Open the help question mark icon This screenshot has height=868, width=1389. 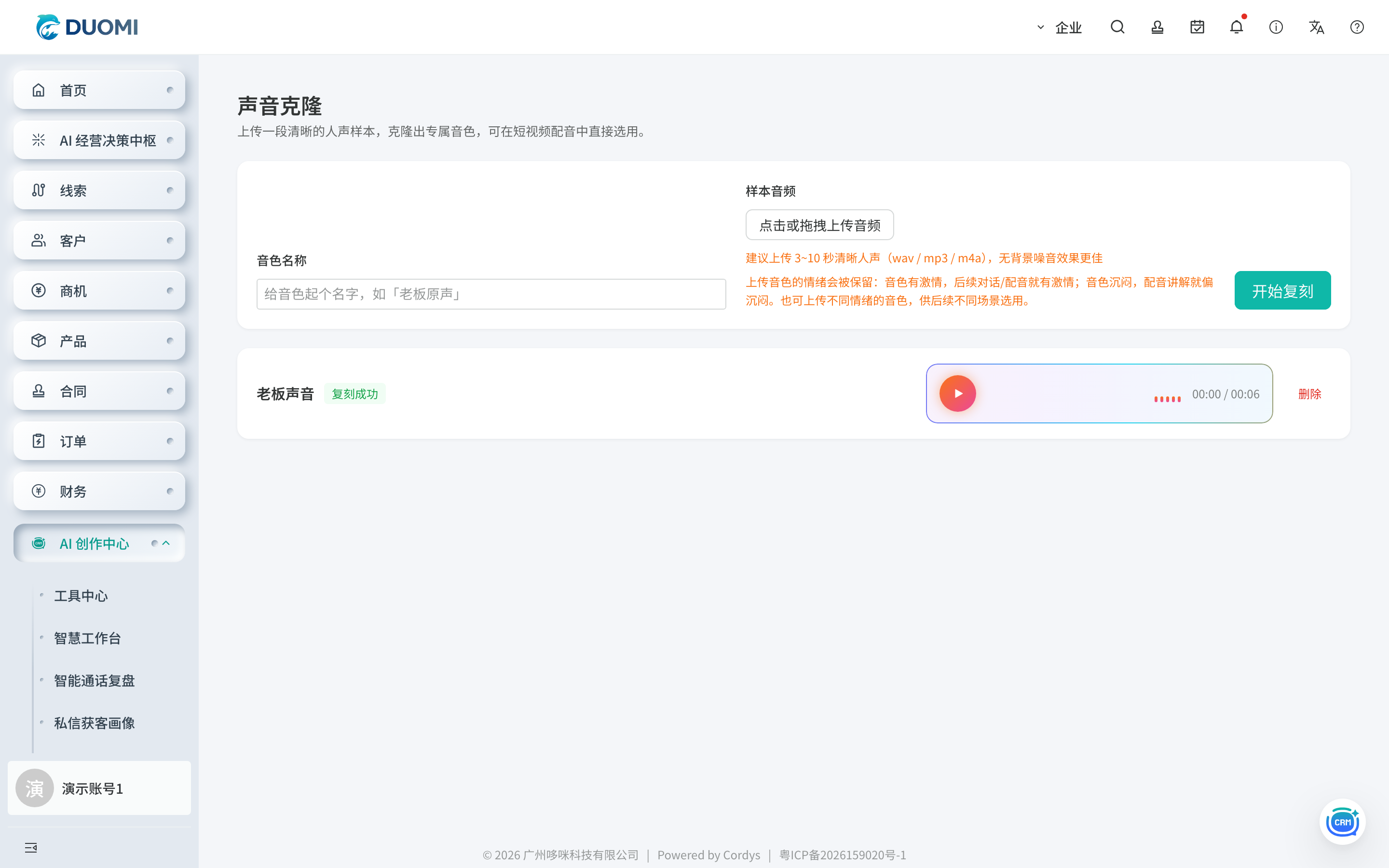[1357, 27]
